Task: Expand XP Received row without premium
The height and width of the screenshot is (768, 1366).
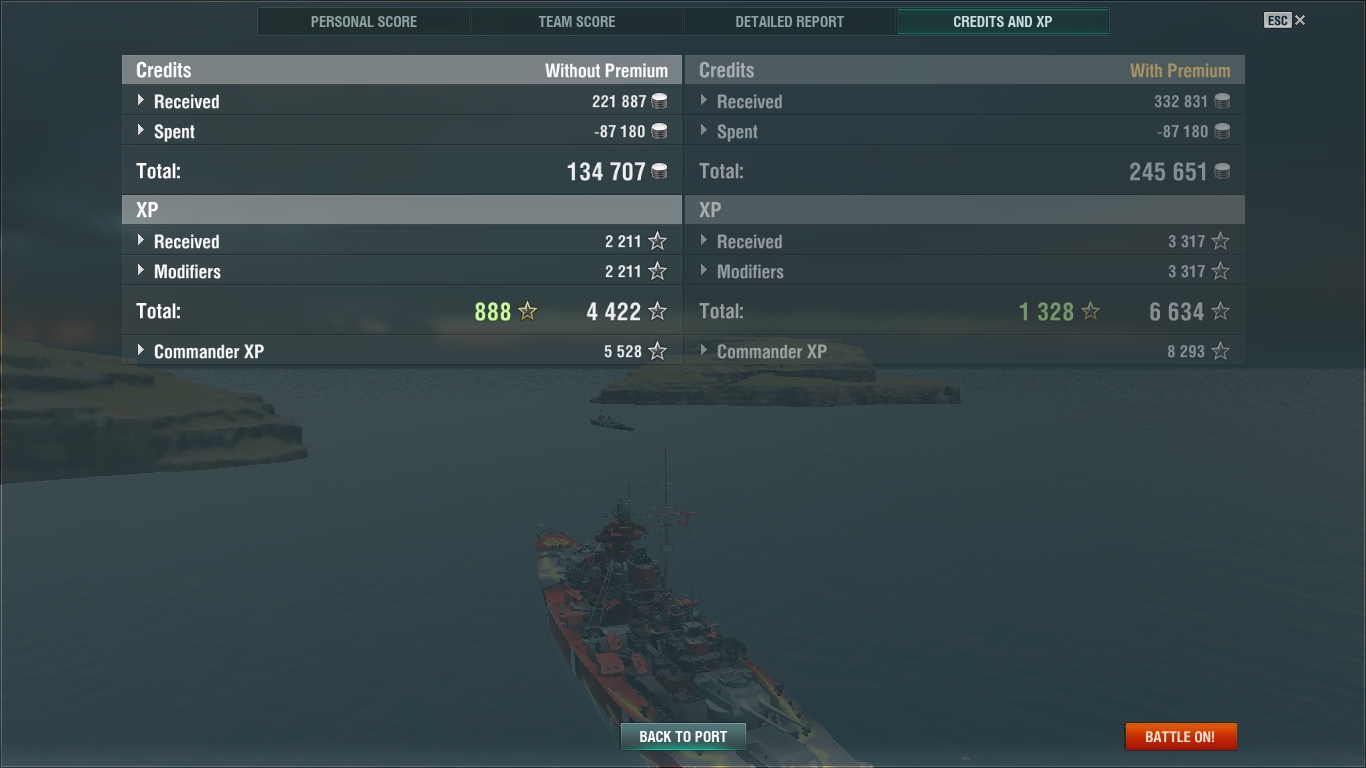Action: pos(402,241)
